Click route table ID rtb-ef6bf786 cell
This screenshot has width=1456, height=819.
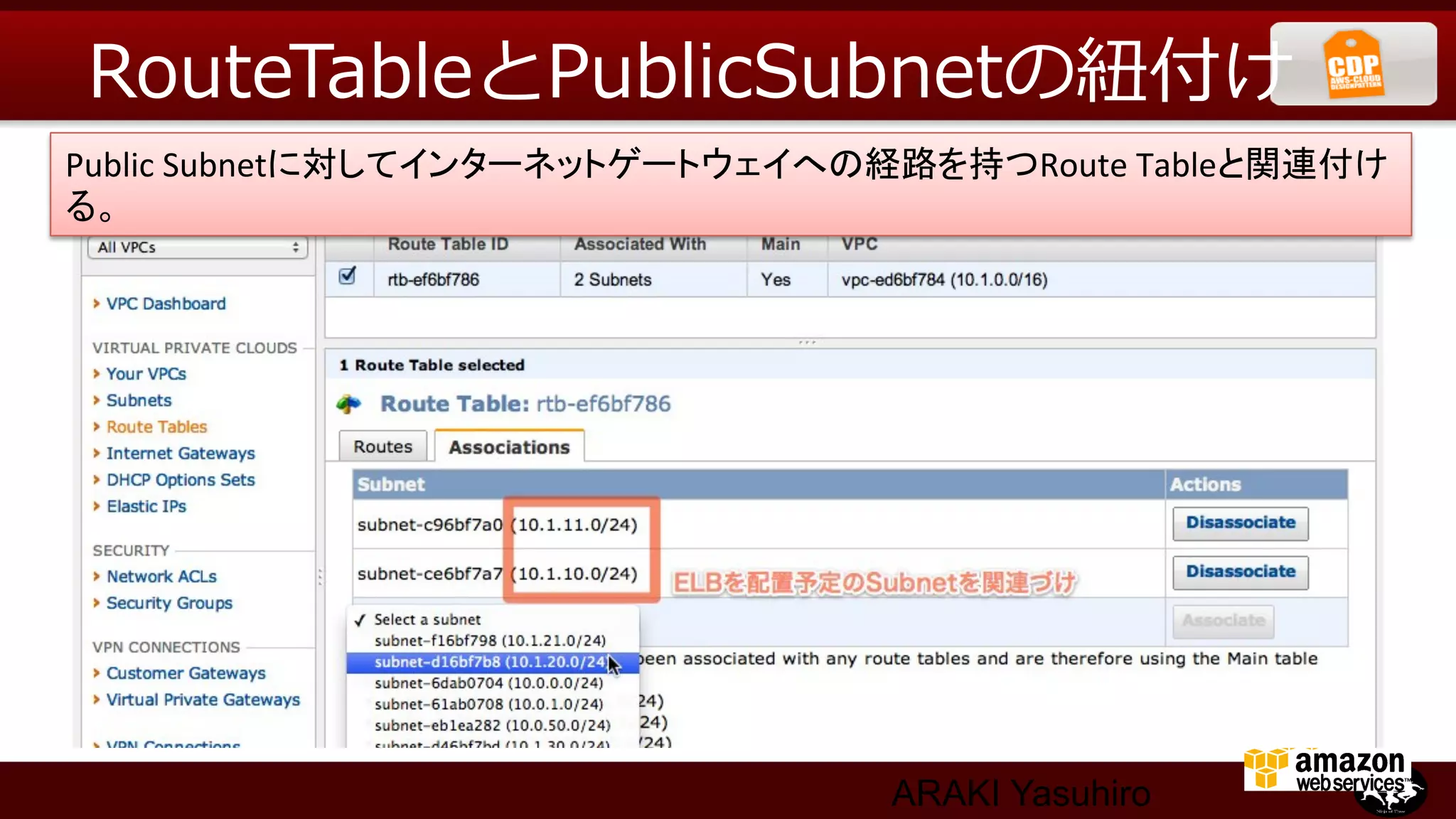(434, 279)
